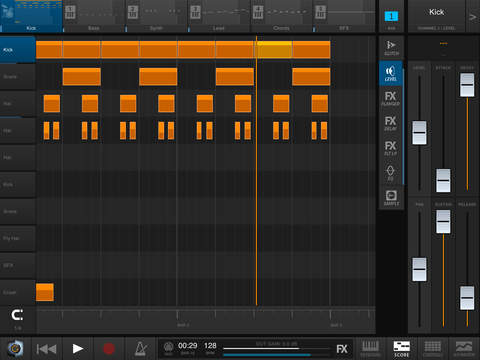The height and width of the screenshot is (360, 480).
Task: Open the Kick channel level header
Action: pyautogui.click(x=437, y=16)
